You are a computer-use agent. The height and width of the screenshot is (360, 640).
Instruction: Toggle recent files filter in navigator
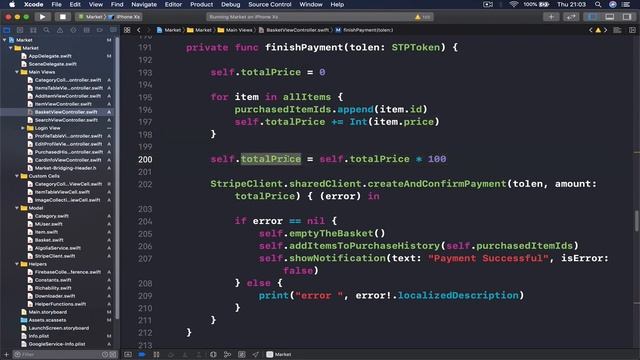tap(105, 355)
